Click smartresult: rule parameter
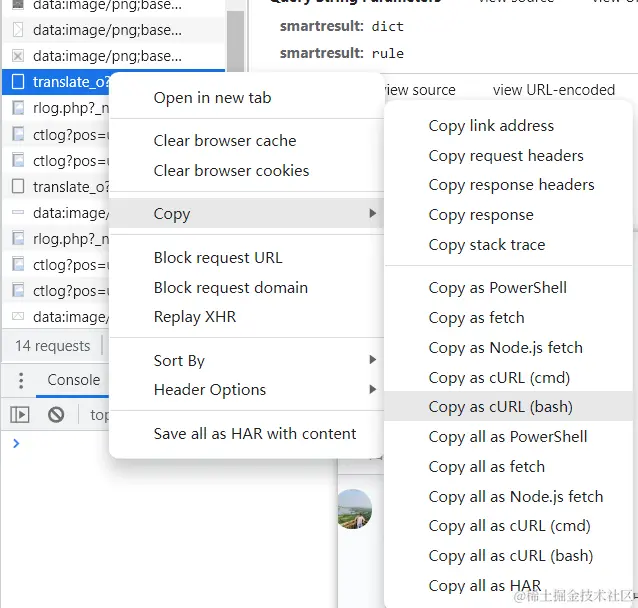This screenshot has width=638, height=608. 342,53
